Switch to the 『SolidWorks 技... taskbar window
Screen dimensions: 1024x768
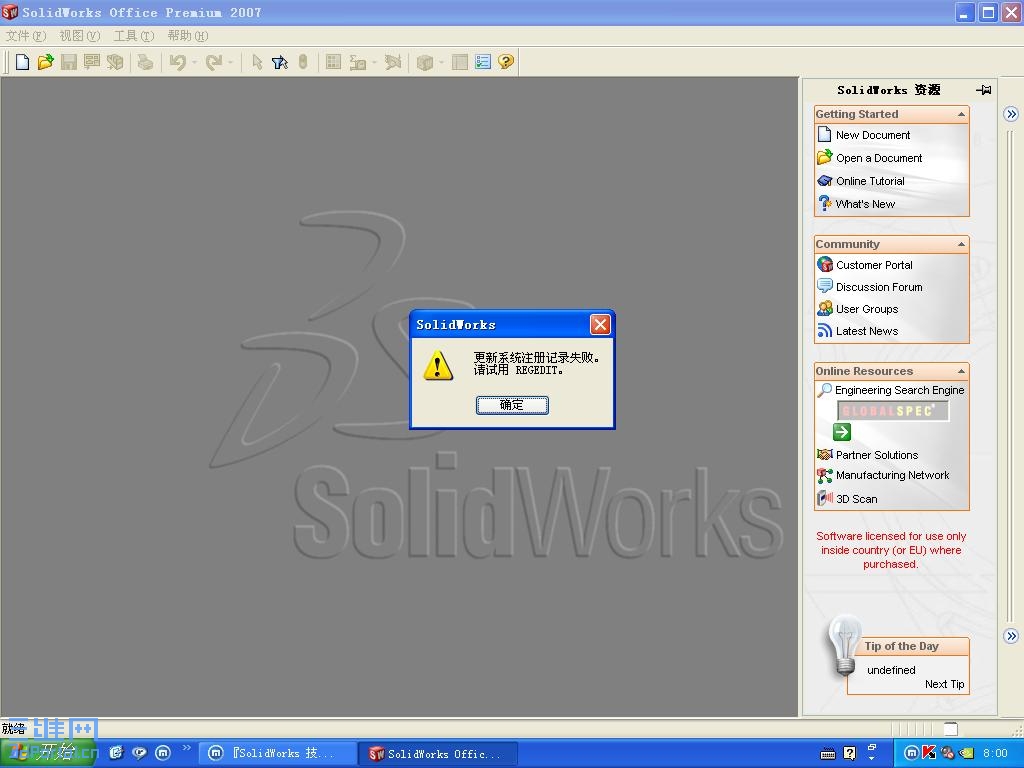point(277,754)
